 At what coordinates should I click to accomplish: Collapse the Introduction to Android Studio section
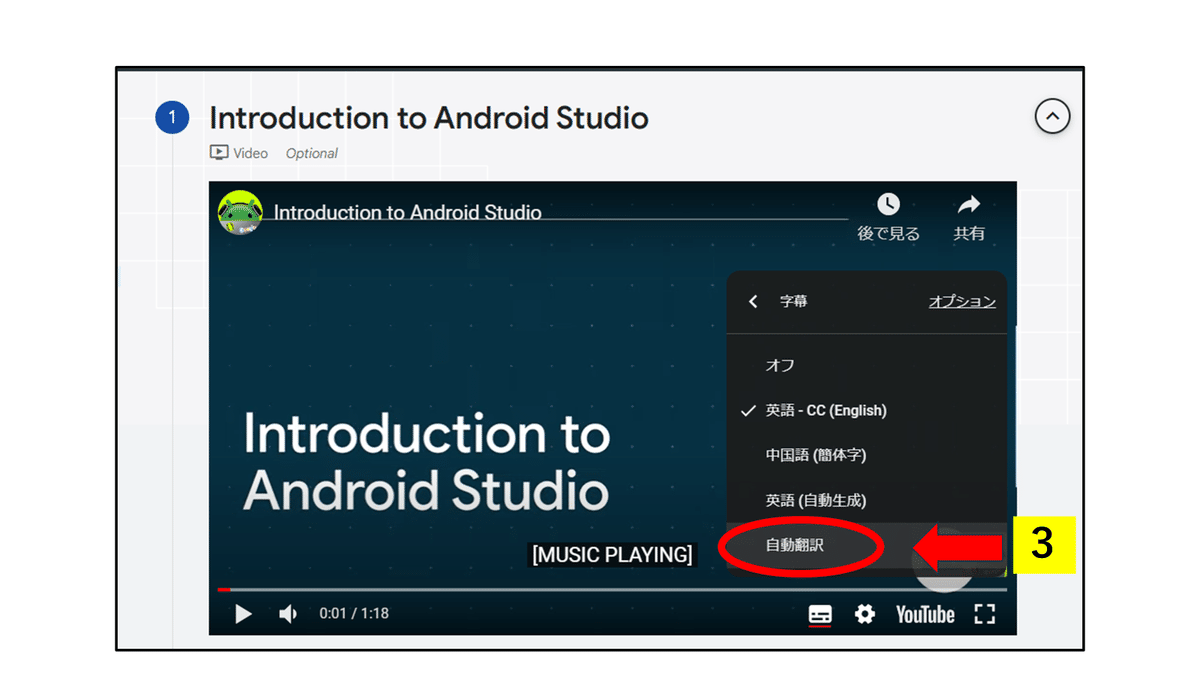pos(1052,117)
